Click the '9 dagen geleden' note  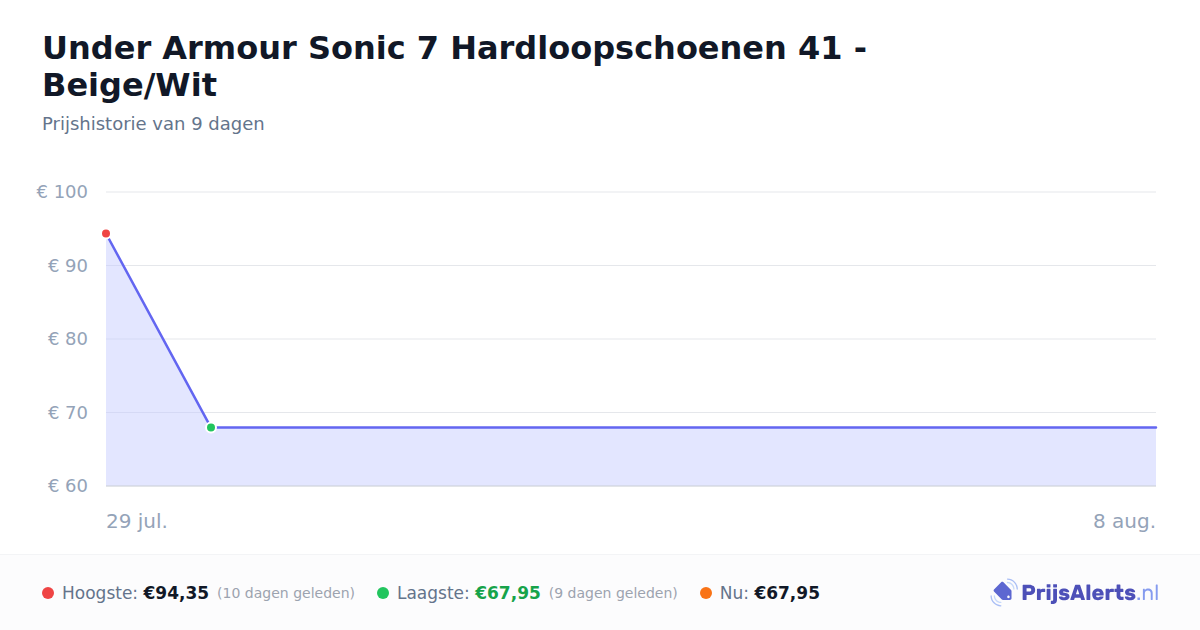tap(613, 593)
